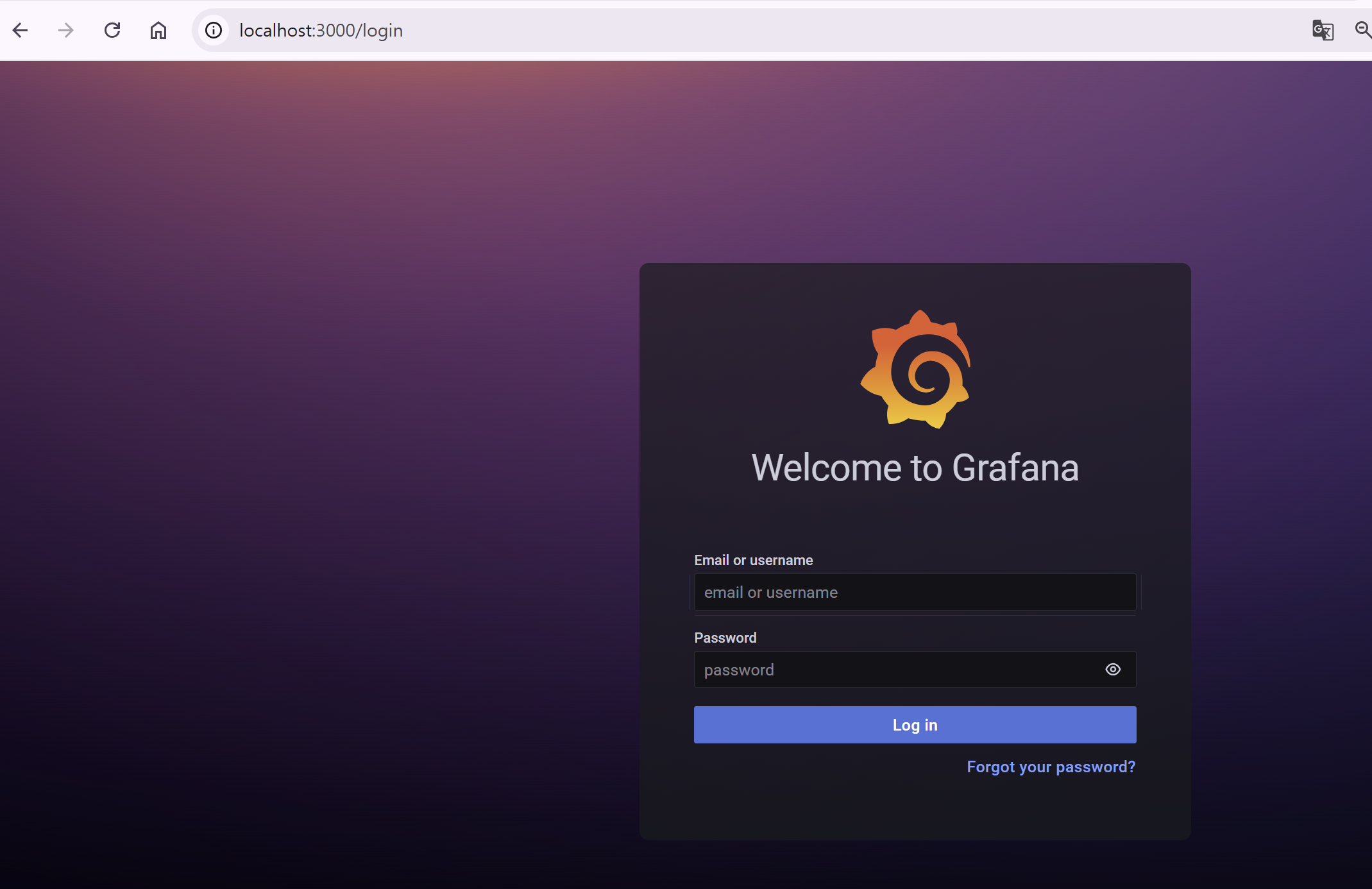
Task: Click empty address bar space right of URL
Action: [834, 30]
